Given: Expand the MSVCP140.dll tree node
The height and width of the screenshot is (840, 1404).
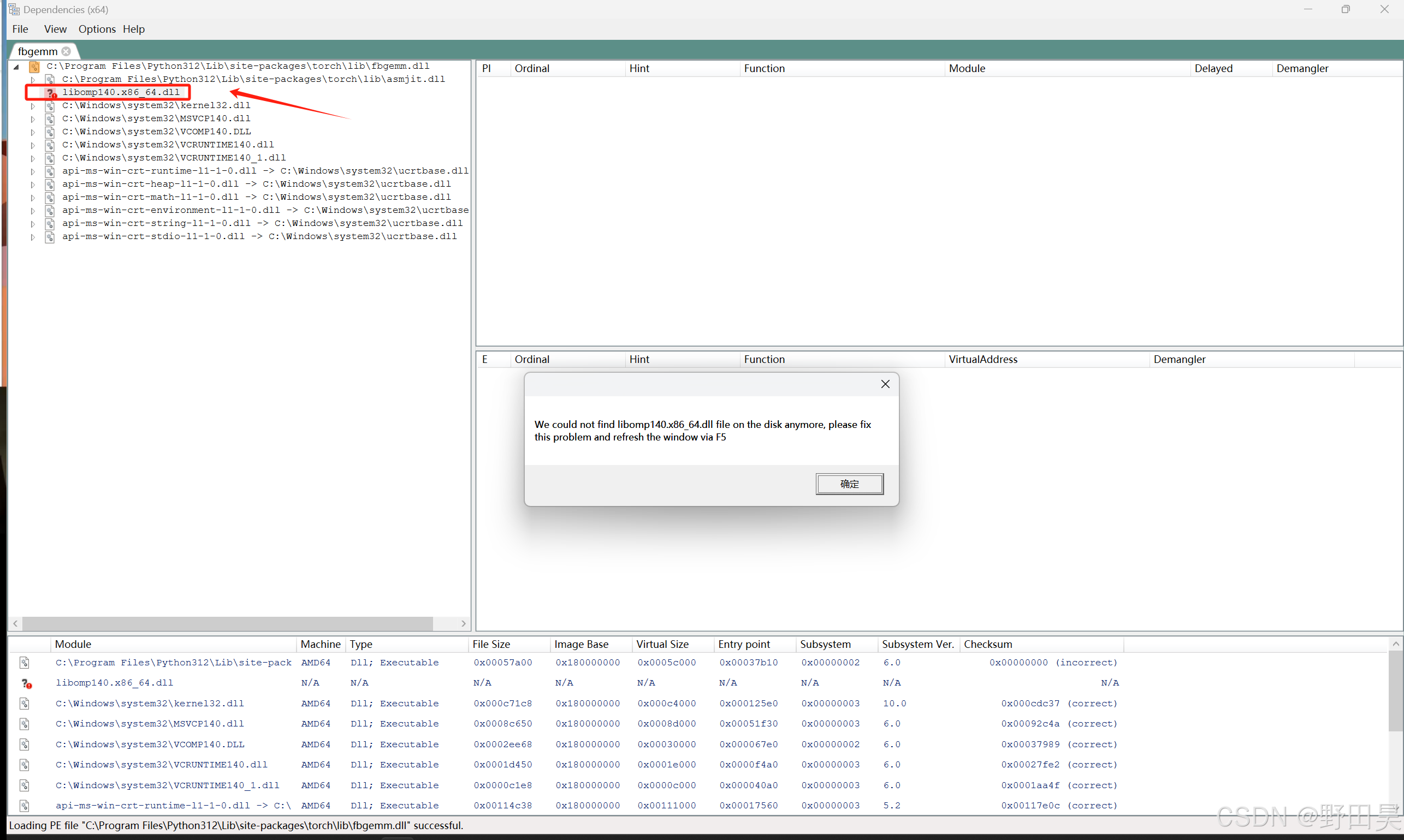Looking at the screenshot, I should pyautogui.click(x=33, y=119).
